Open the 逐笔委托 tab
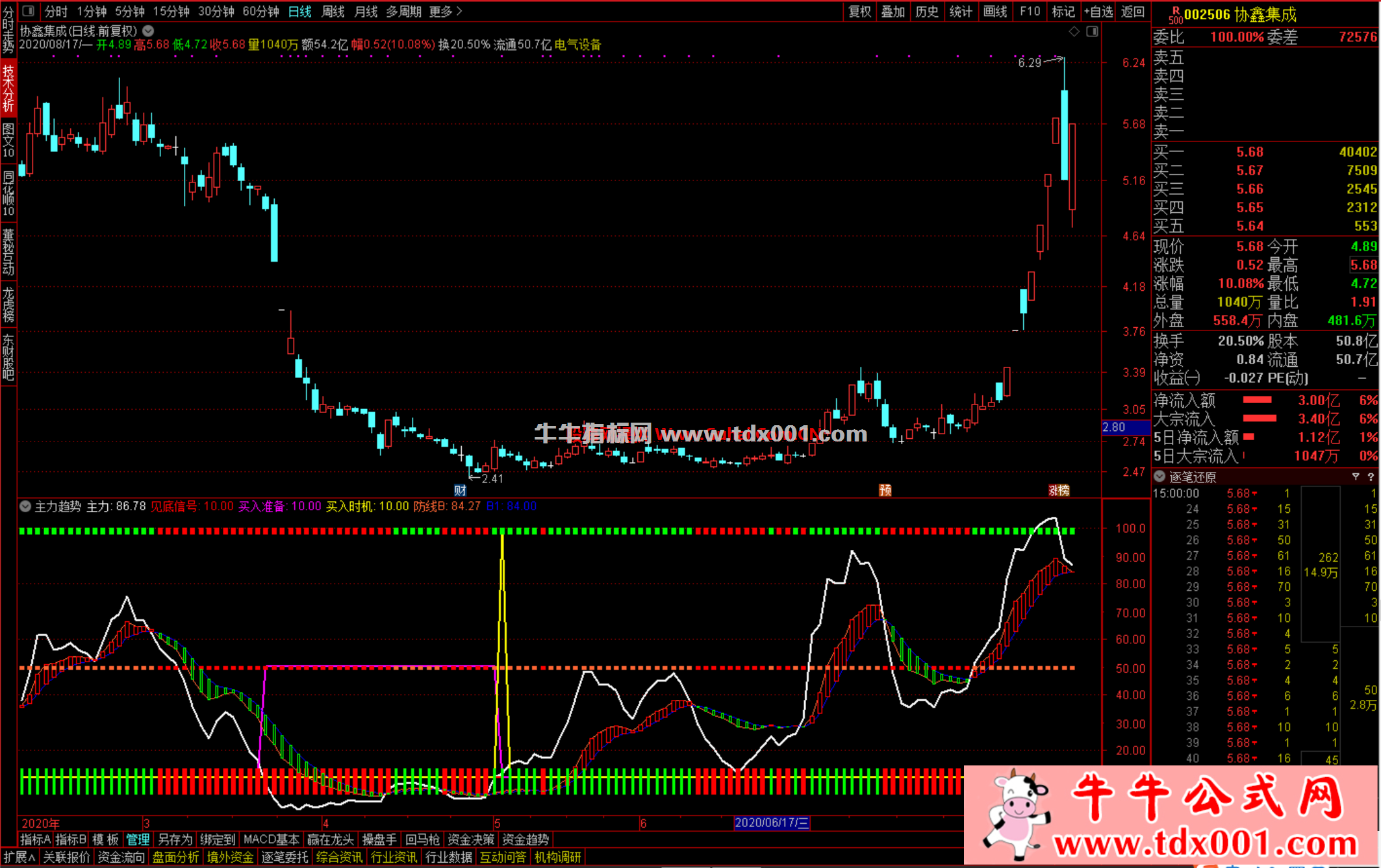 point(285,857)
